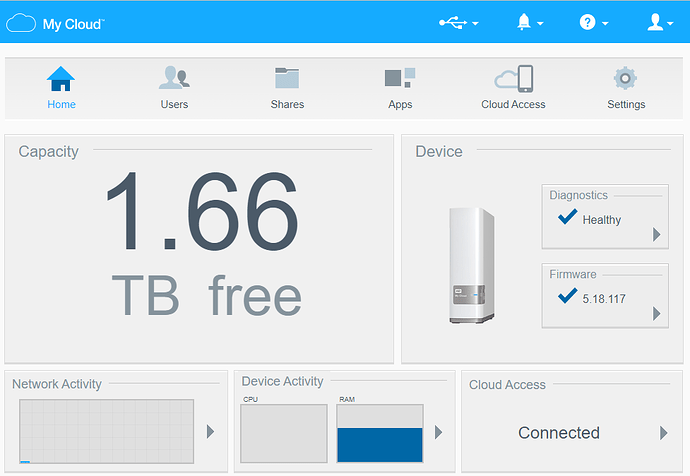Viewport: 690px width, 476px height.
Task: Go to the Home tab label
Action: point(61,105)
